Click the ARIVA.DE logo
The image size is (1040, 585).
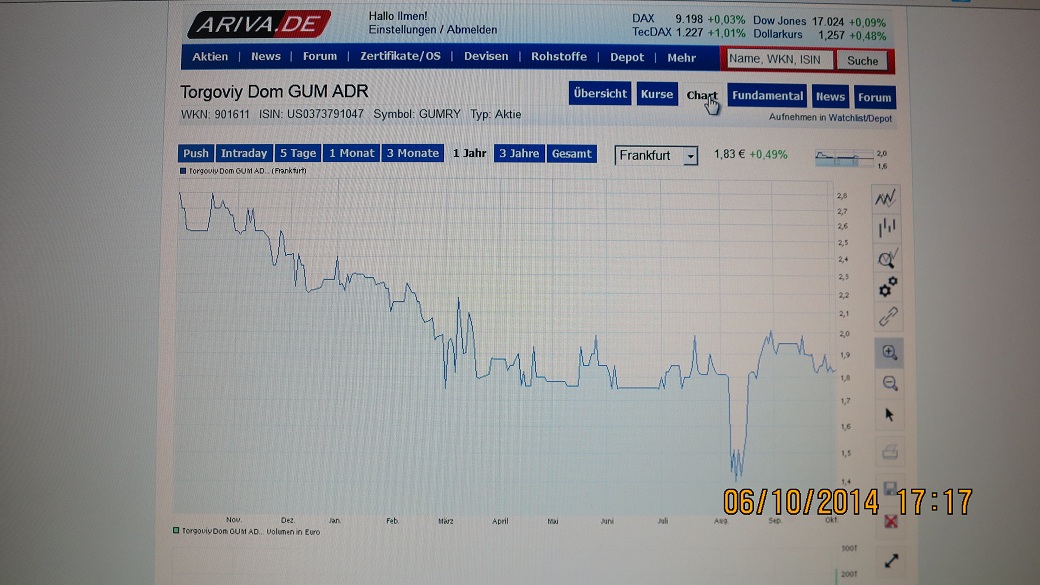point(259,25)
